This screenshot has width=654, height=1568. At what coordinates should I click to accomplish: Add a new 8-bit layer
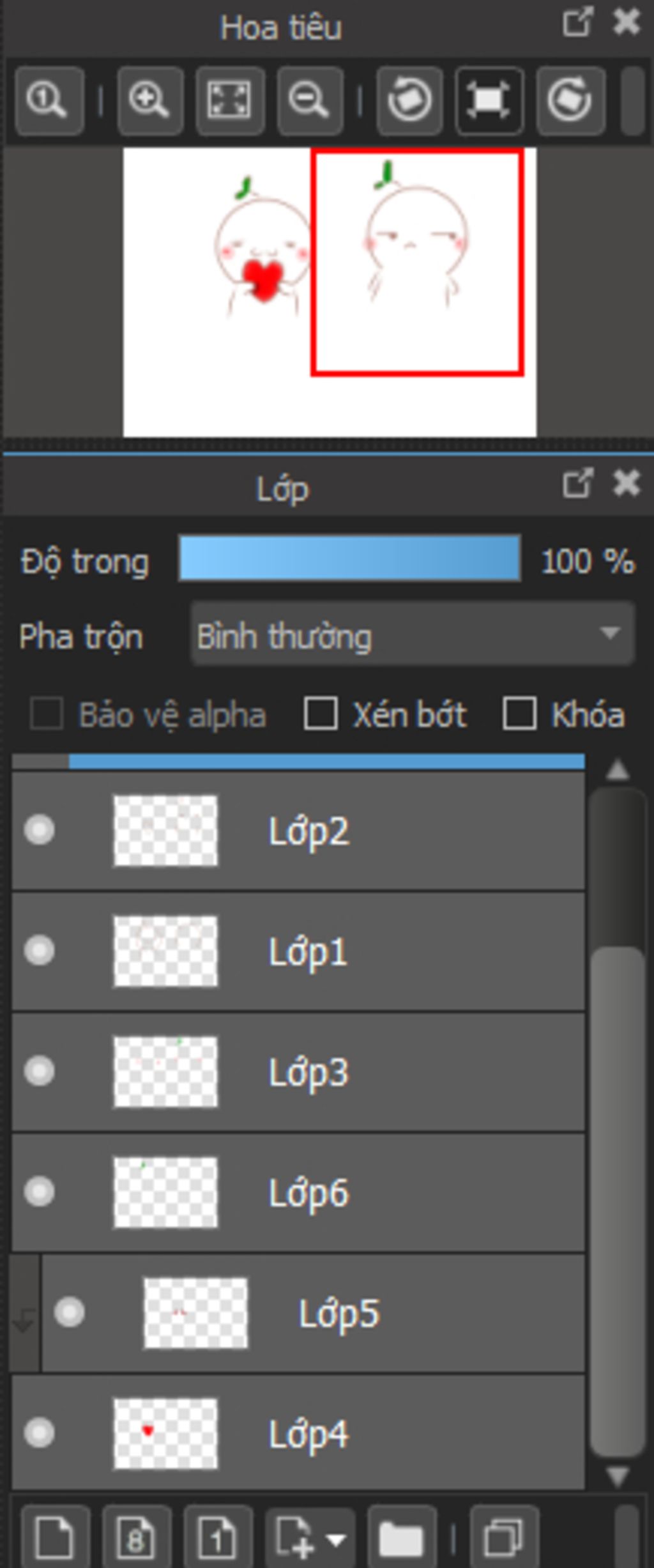[137, 1537]
